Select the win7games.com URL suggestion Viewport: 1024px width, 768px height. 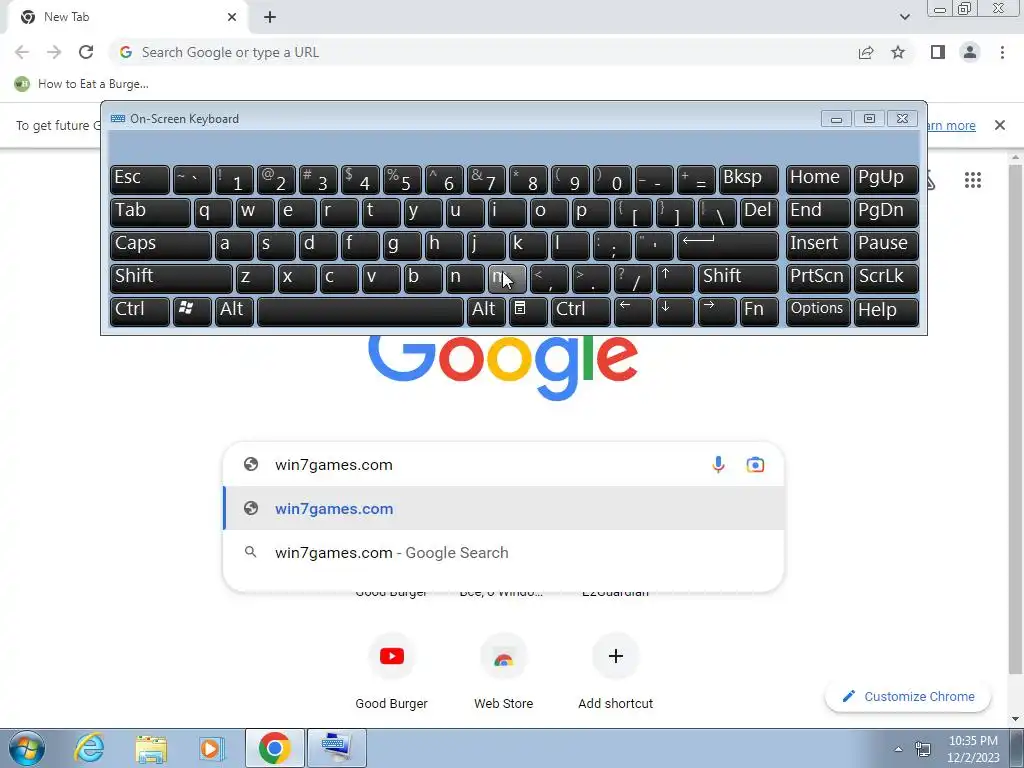[x=504, y=509]
